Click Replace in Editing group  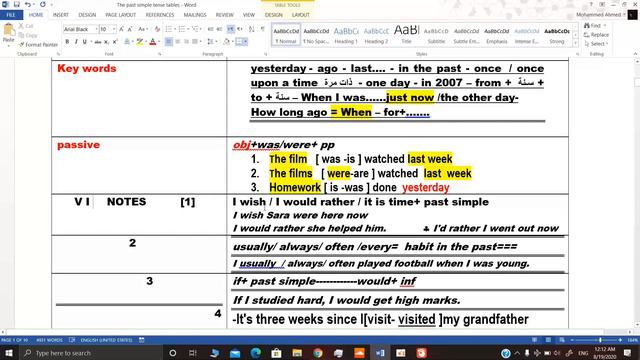pyautogui.click(x=596, y=35)
